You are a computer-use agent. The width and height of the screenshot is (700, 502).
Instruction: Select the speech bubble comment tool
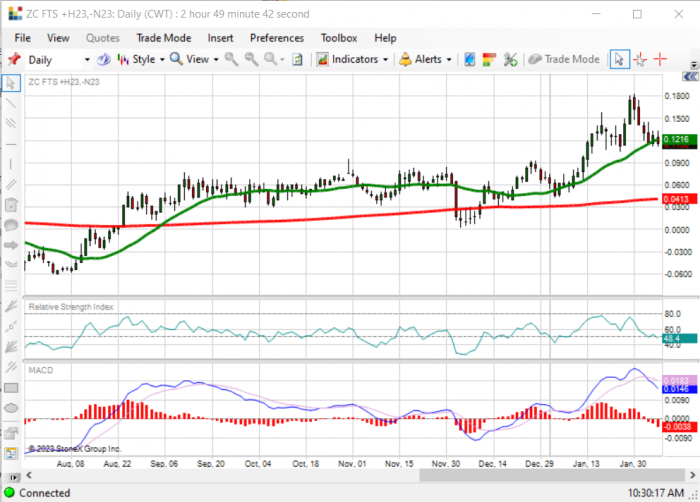11,225
